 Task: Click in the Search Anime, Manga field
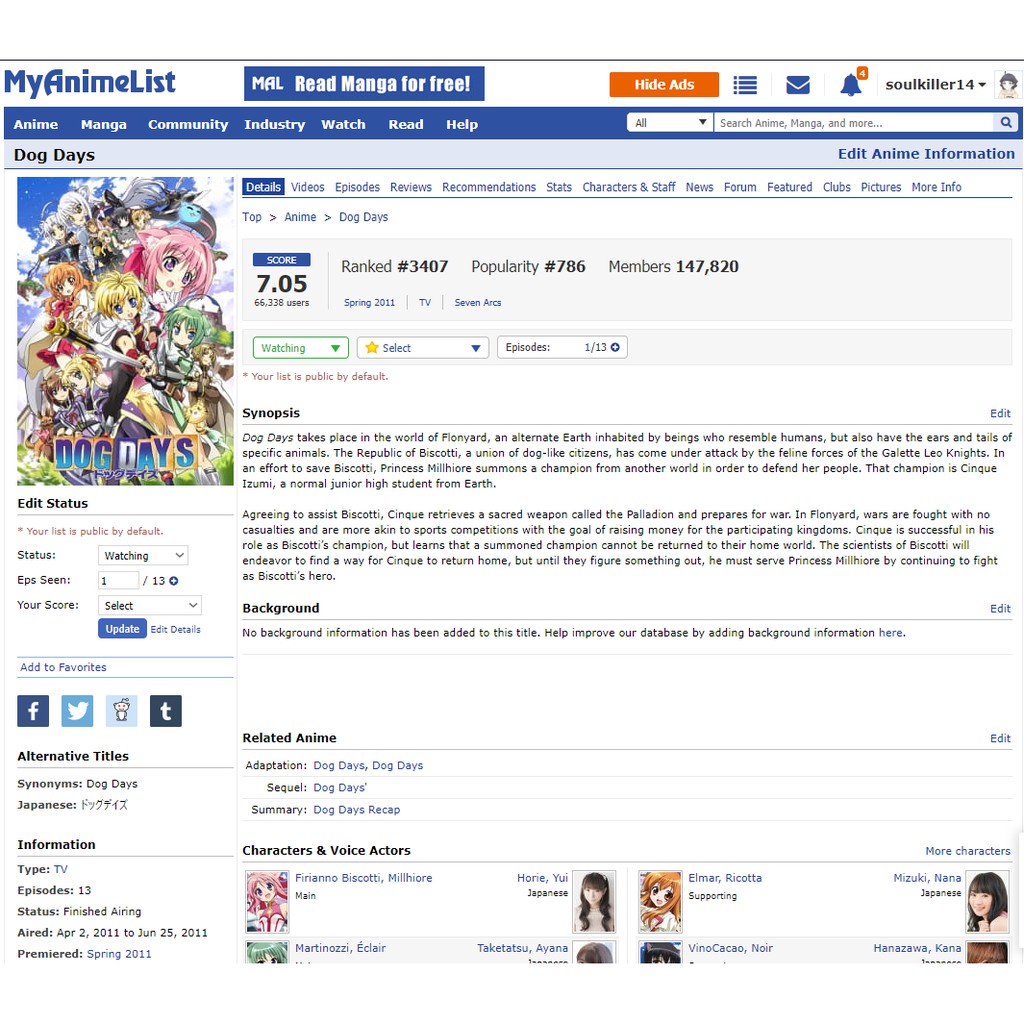854,123
